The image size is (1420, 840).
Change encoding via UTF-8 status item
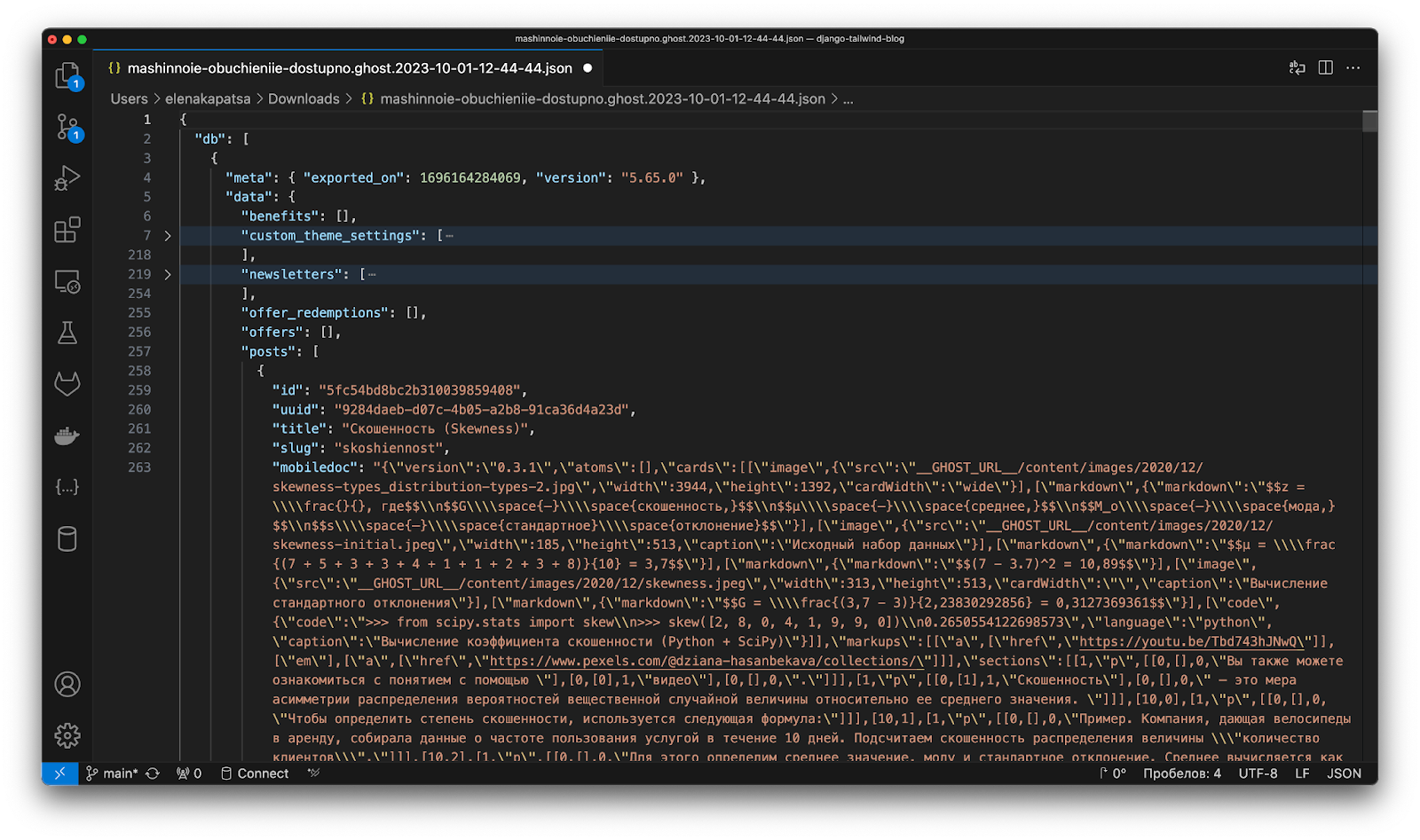pyautogui.click(x=1258, y=773)
